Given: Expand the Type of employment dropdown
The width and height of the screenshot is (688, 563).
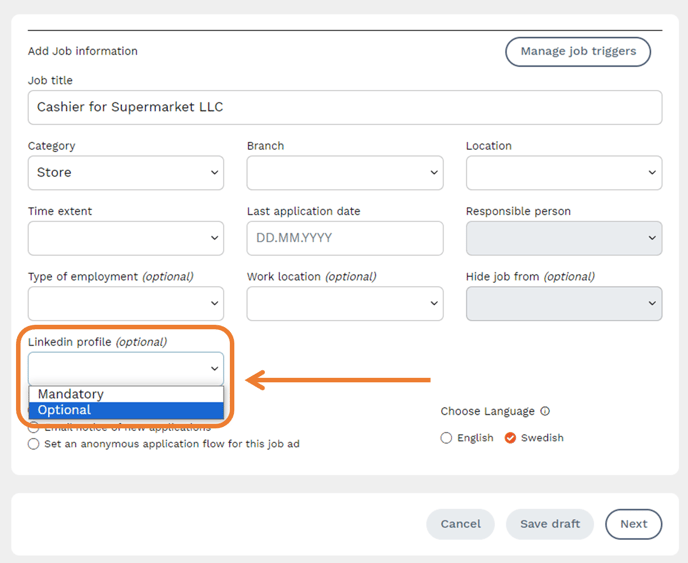Looking at the screenshot, I should point(125,303).
